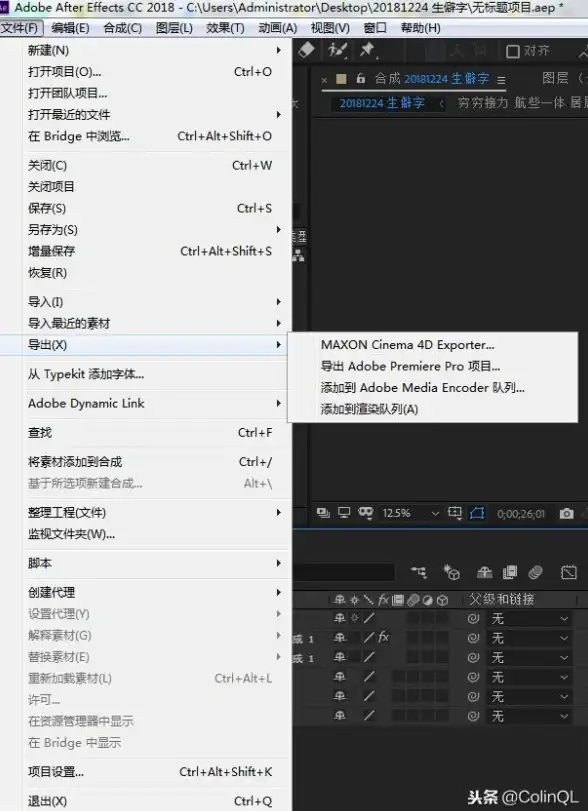Take a snapshot with the camera icon
The image size is (588, 811).
(567, 513)
